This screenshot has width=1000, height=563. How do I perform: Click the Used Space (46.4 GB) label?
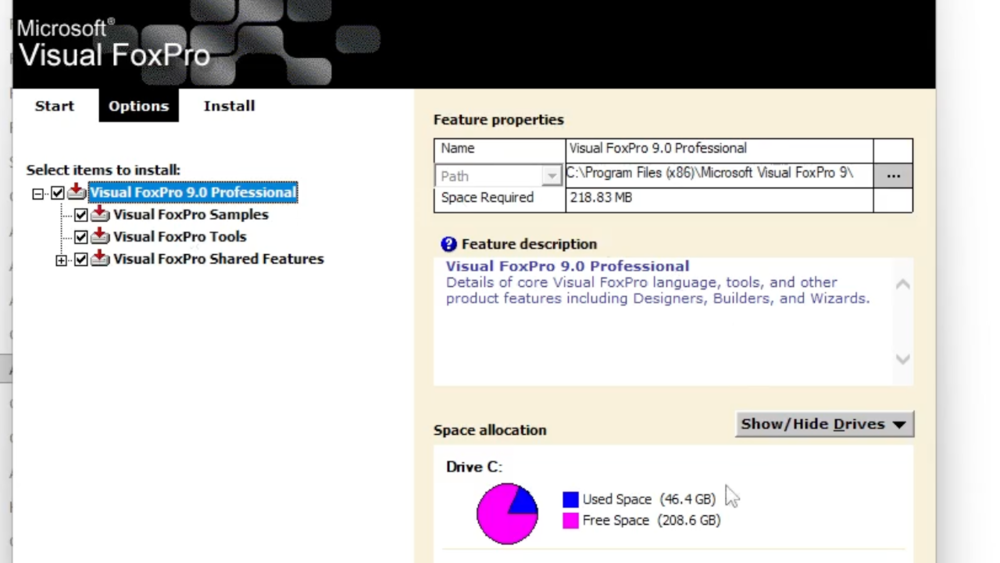coord(649,499)
